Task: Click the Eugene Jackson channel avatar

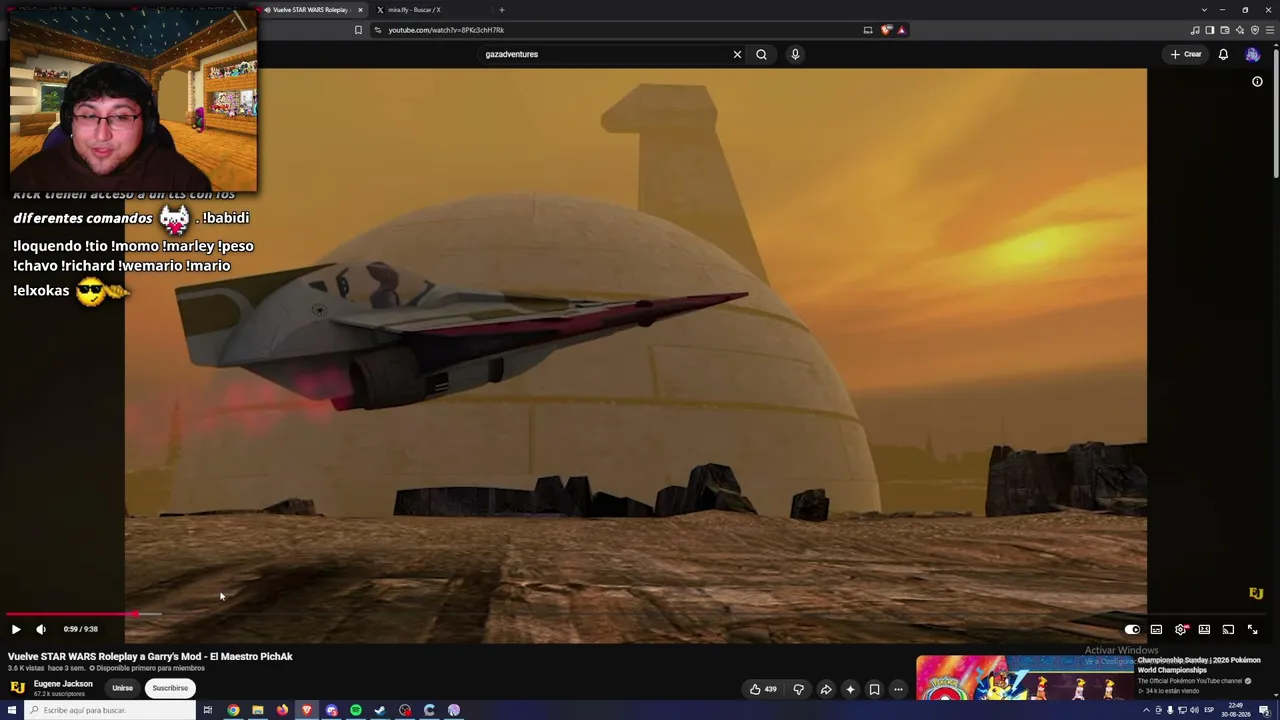Action: [x=17, y=688]
